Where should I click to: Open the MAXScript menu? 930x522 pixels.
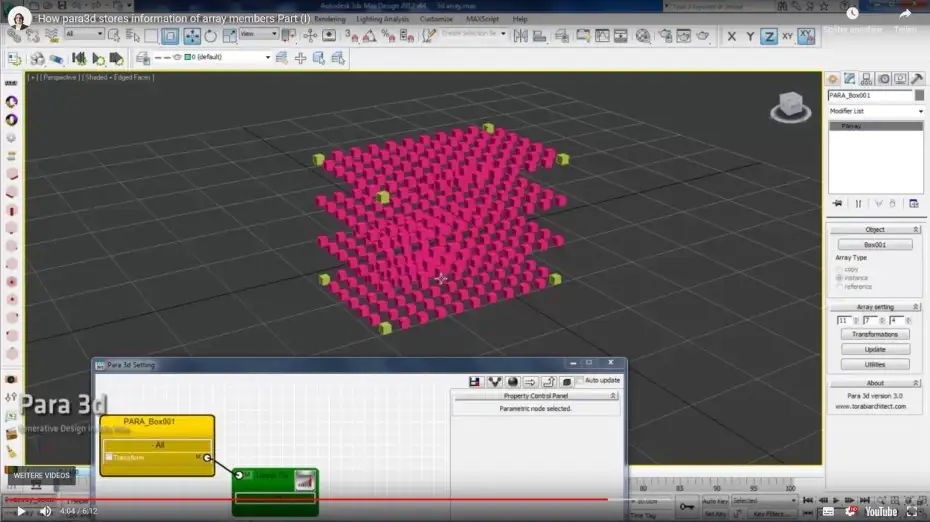[x=482, y=19]
